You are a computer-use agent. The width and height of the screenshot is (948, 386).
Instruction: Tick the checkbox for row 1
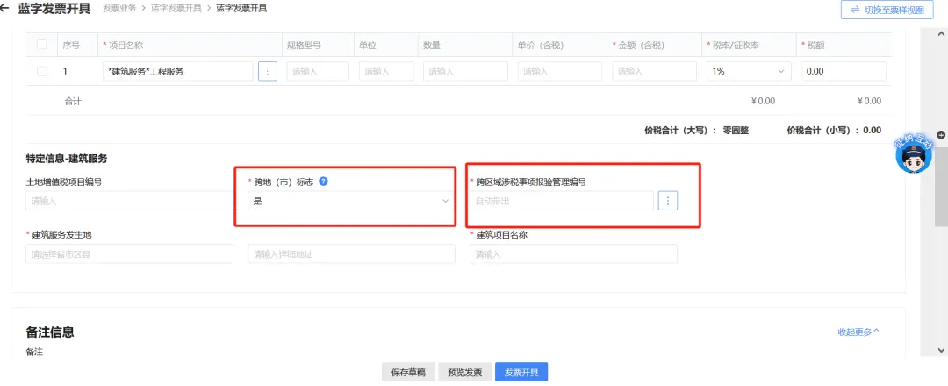point(42,71)
